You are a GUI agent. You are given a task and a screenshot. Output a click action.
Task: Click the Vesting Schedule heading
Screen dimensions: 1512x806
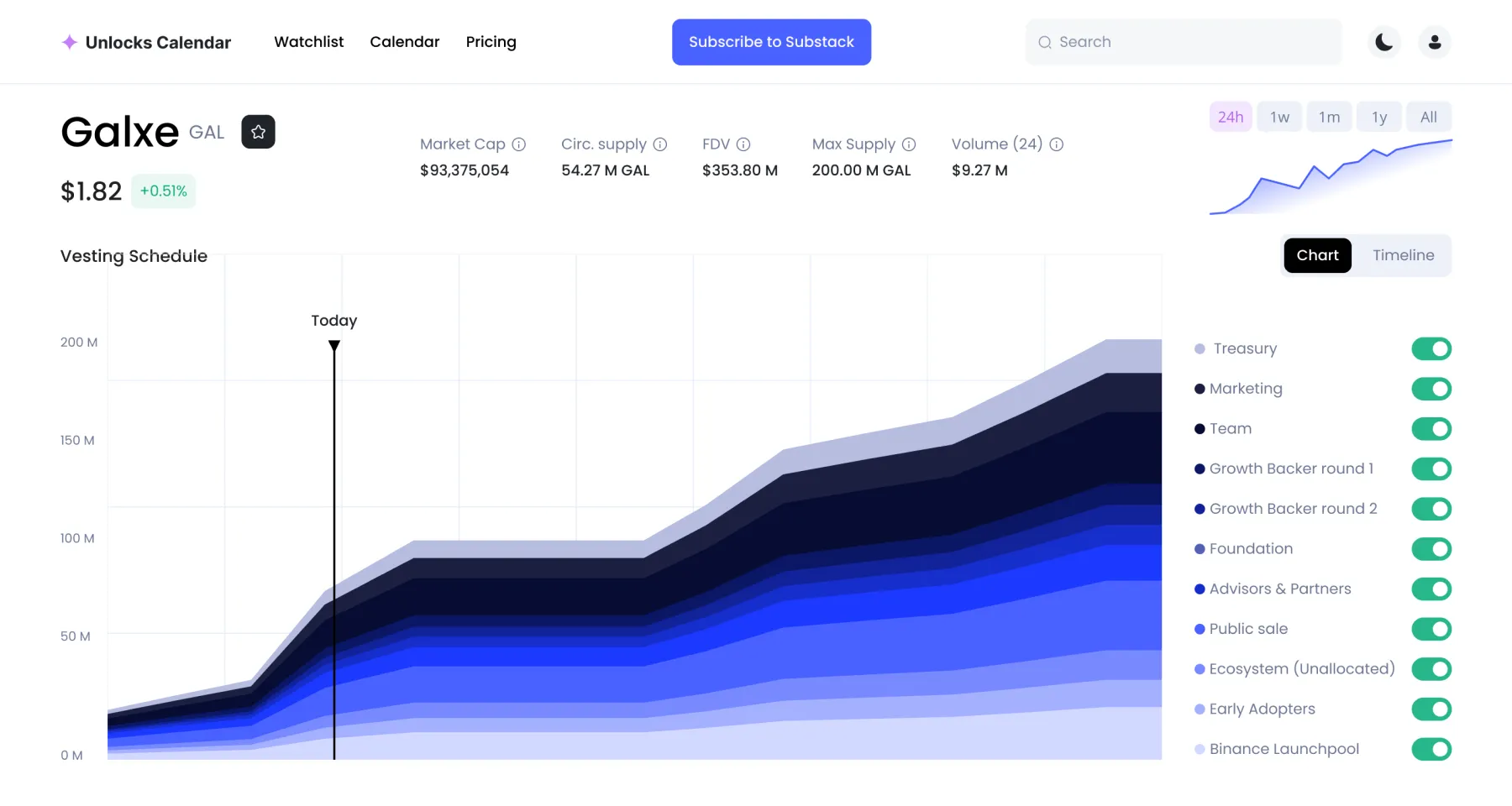(x=134, y=256)
